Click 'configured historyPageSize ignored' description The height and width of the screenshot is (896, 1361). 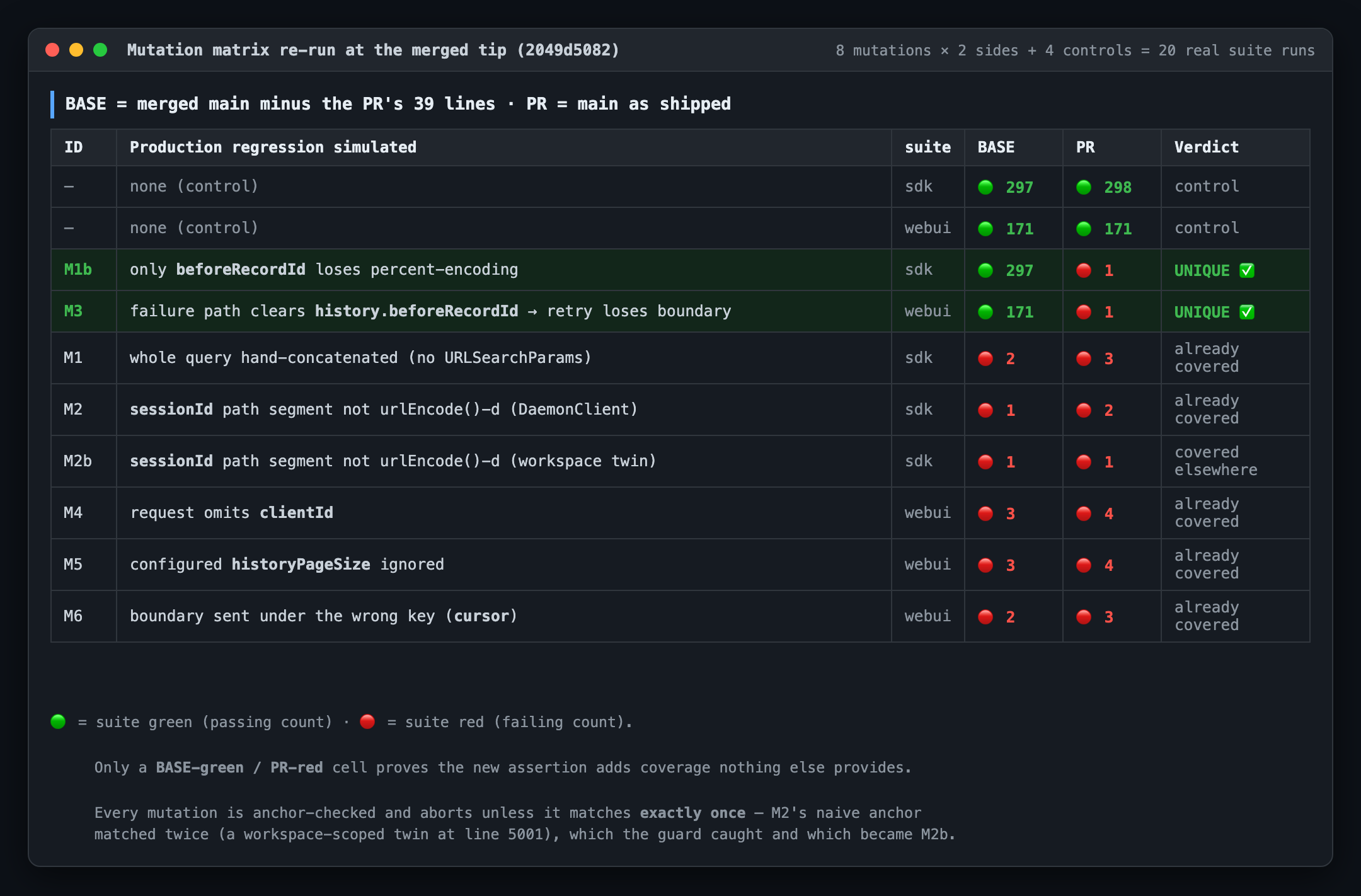click(x=287, y=565)
